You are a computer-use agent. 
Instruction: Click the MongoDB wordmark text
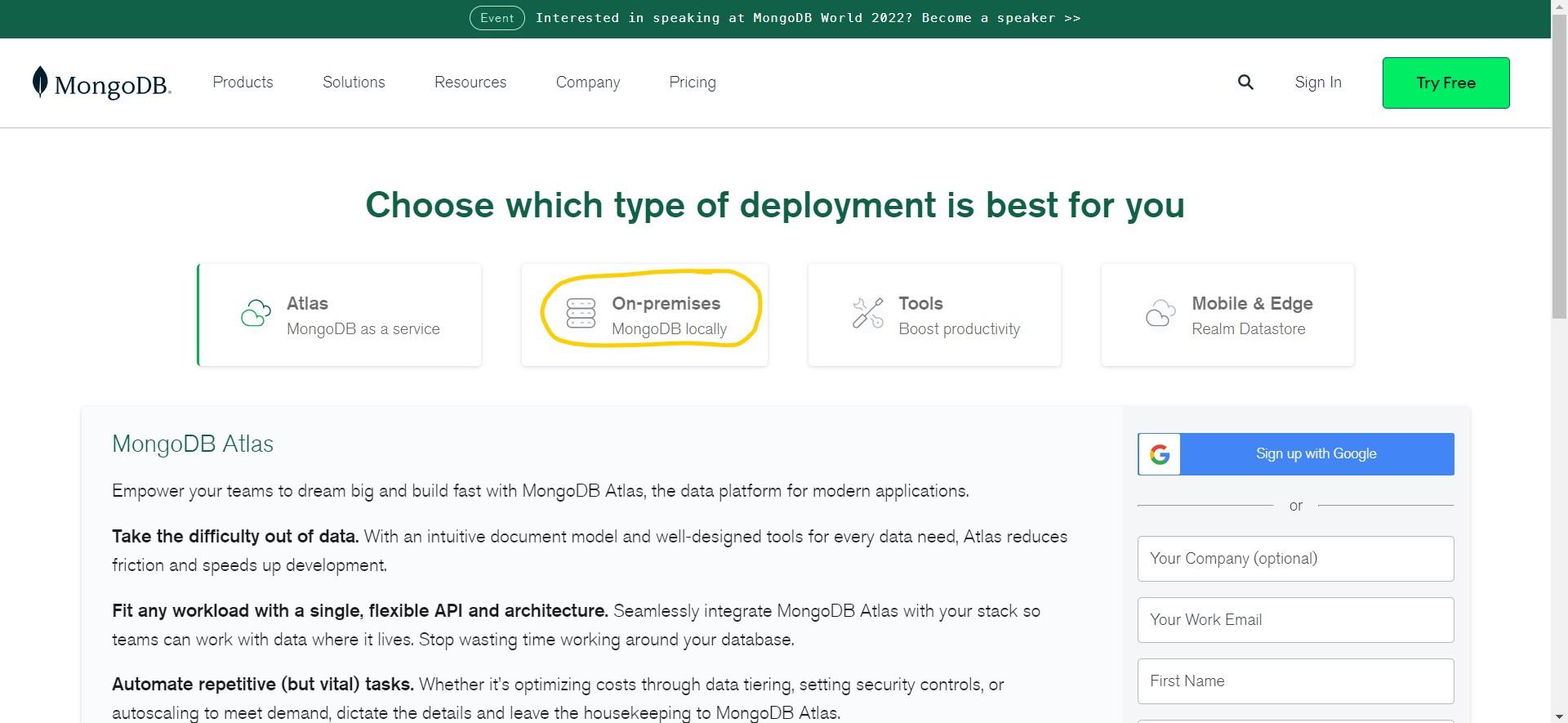[x=113, y=85]
